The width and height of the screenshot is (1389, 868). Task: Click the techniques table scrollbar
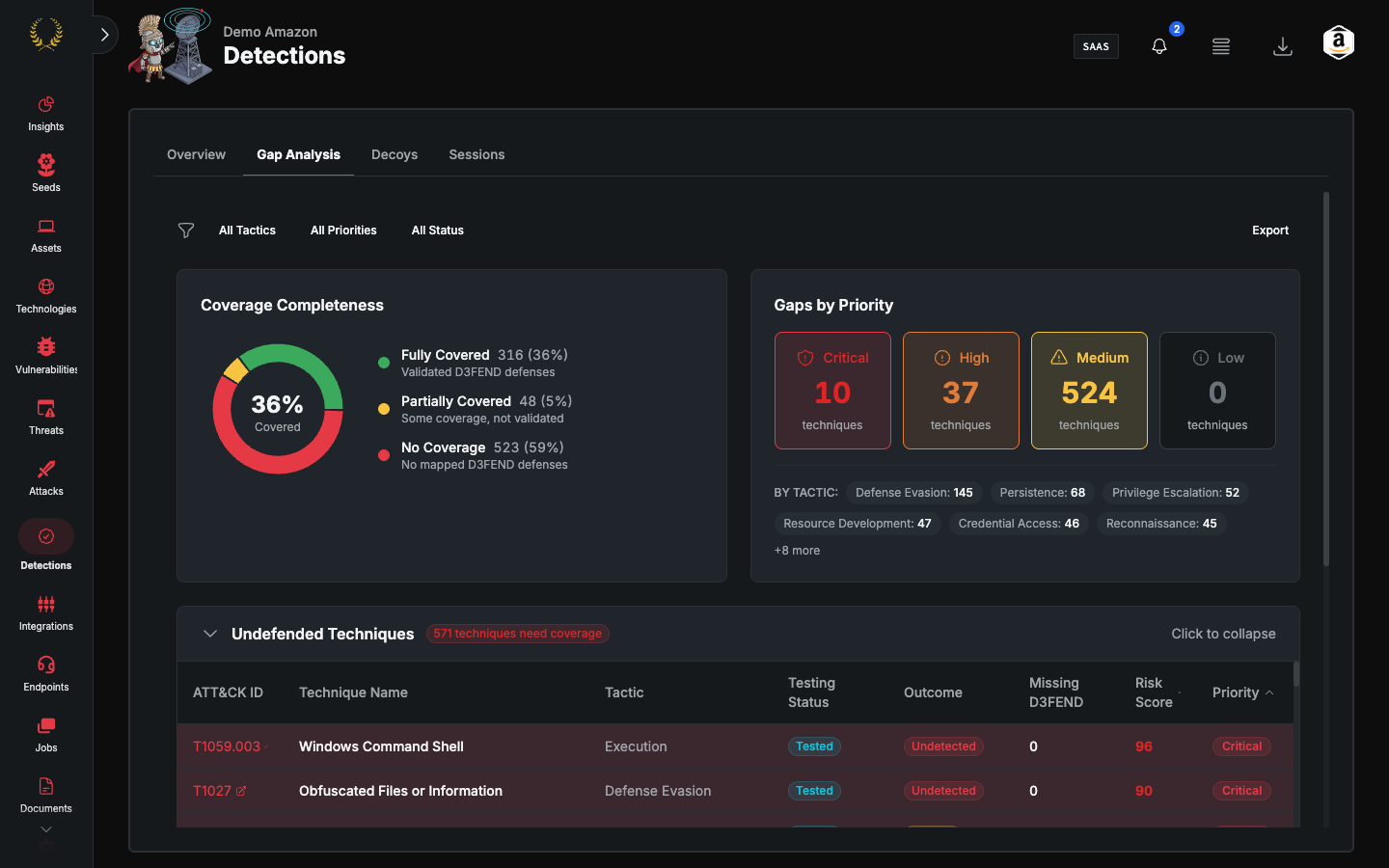click(1296, 674)
